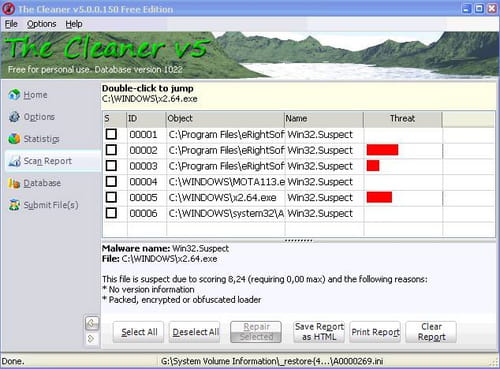Image resolution: width=500 pixels, height=369 pixels.
Task: Click Save Report as HTML button
Action: [319, 332]
